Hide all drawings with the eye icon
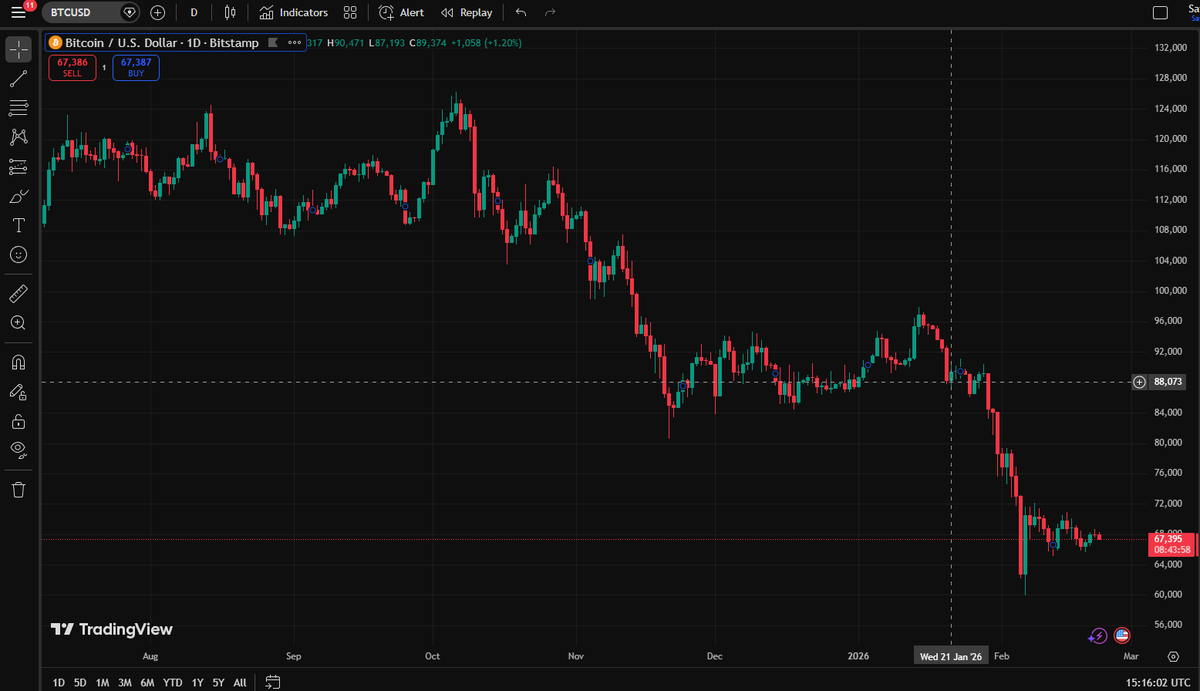Viewport: 1200px width, 691px height. (16, 450)
